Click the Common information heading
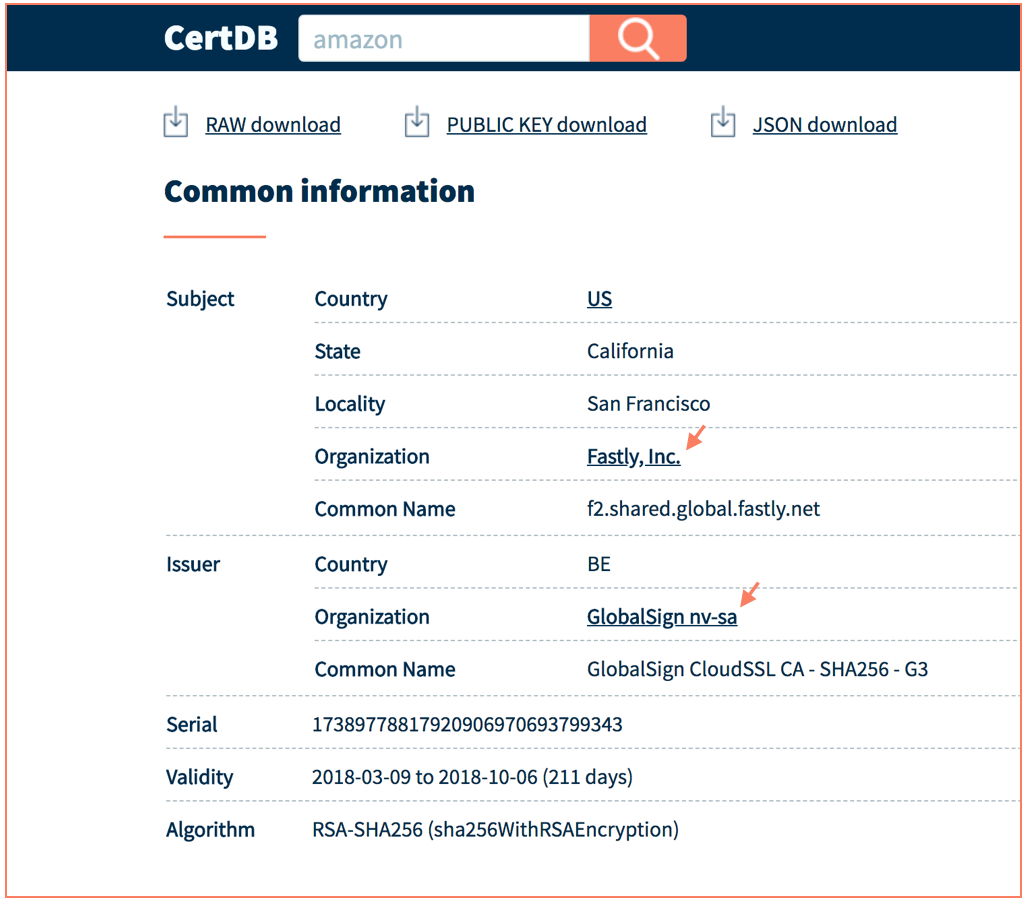Viewport: 1028px width, 904px height. 319,191
